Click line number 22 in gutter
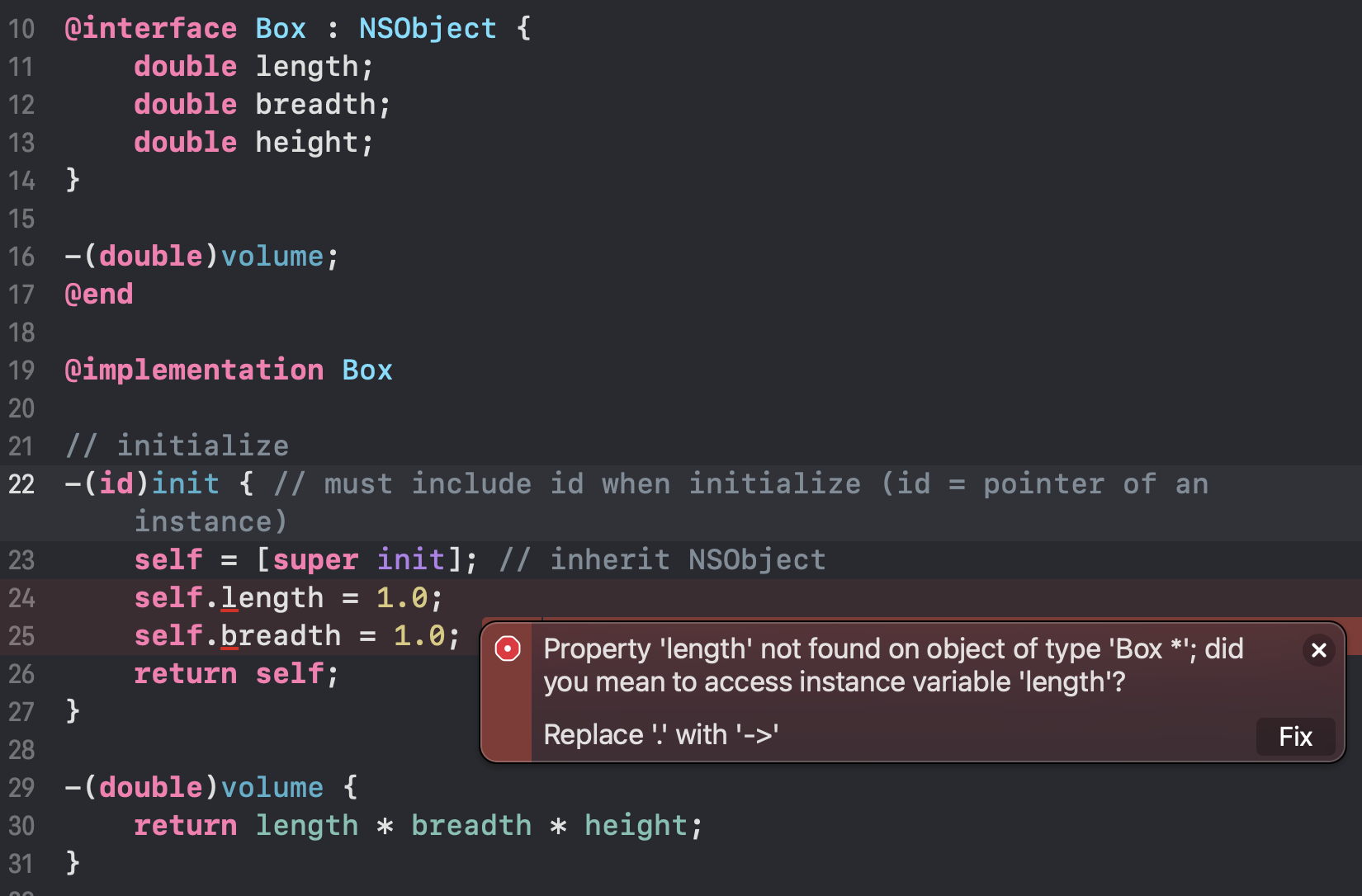This screenshot has height=896, width=1362. tap(22, 484)
